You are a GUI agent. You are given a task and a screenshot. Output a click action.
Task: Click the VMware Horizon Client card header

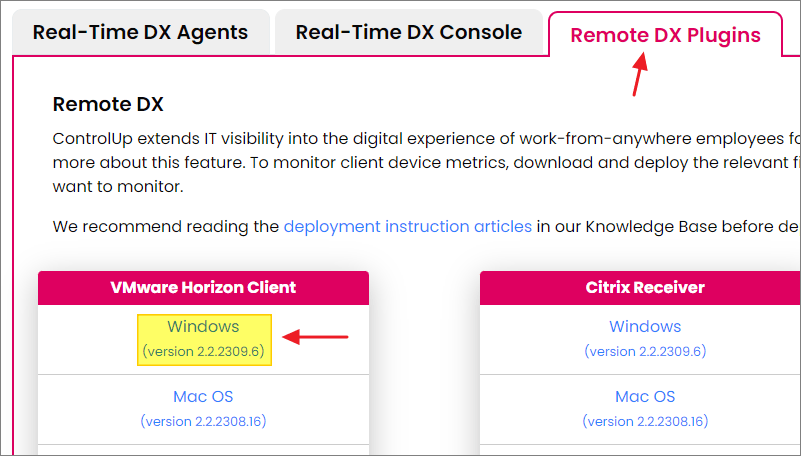click(x=203, y=288)
